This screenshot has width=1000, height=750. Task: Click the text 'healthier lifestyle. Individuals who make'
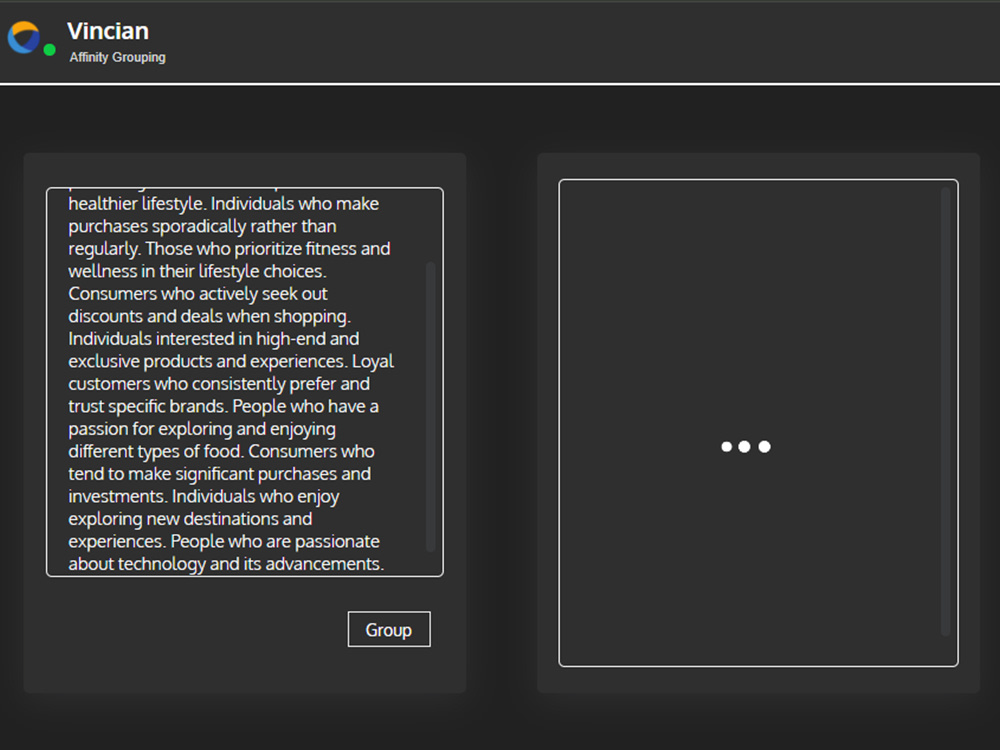point(224,203)
